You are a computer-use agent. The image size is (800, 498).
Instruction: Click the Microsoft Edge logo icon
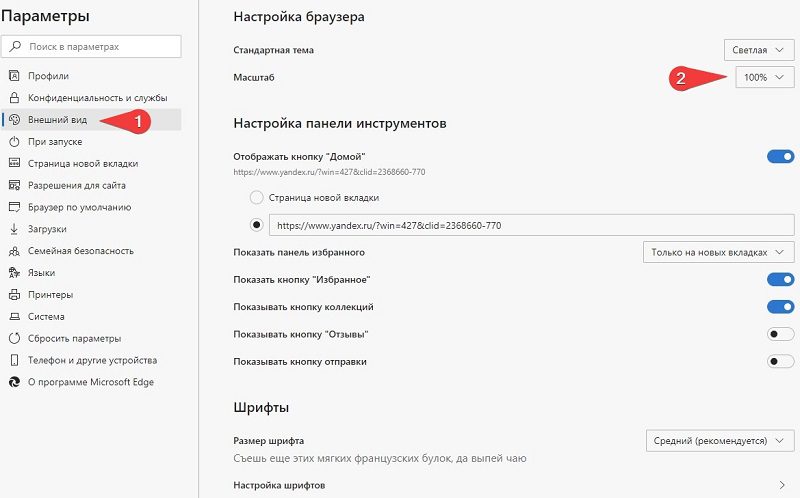14,382
